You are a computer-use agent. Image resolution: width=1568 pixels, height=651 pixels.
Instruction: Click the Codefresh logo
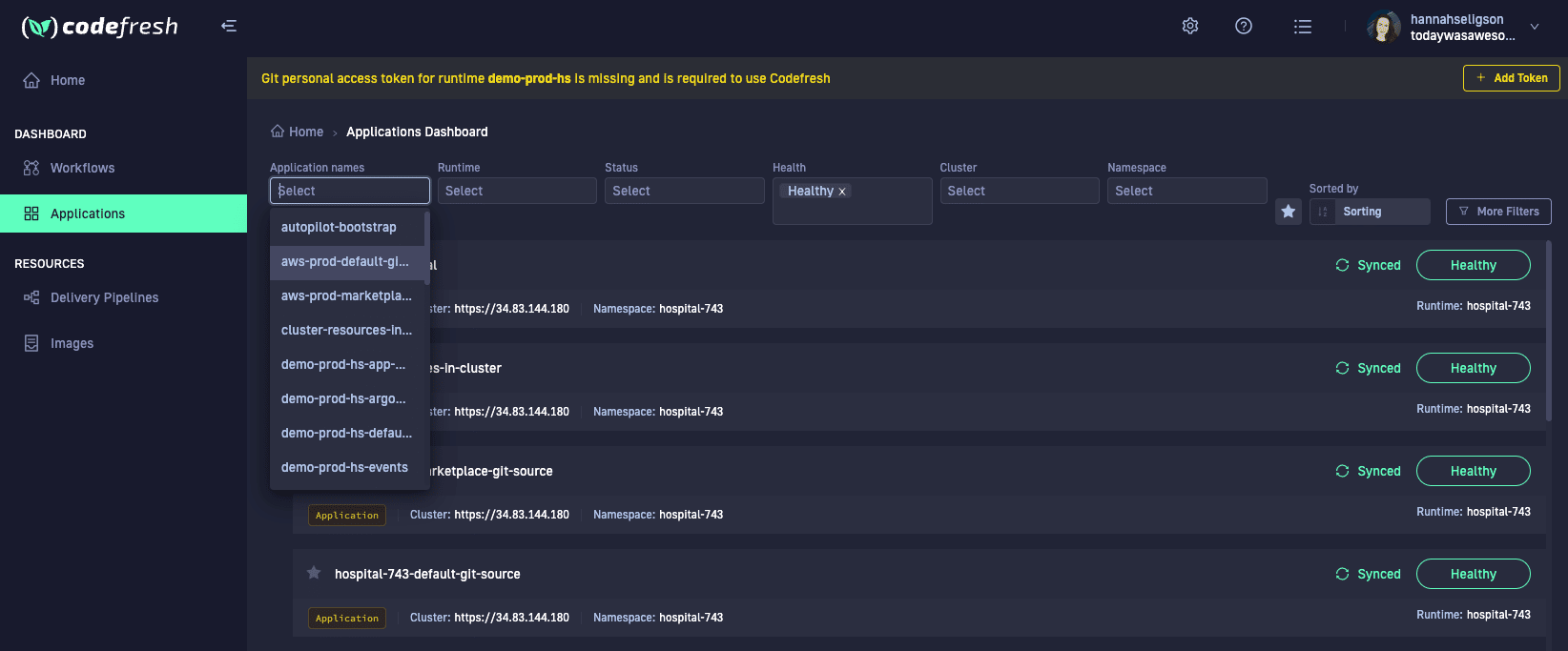pos(100,27)
